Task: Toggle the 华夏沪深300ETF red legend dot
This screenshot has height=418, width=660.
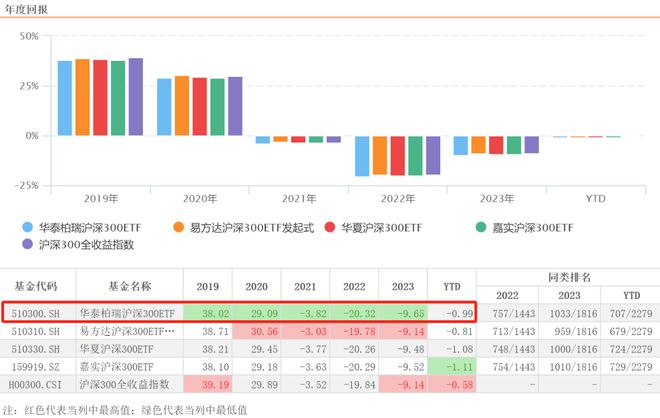Action: 330,227
